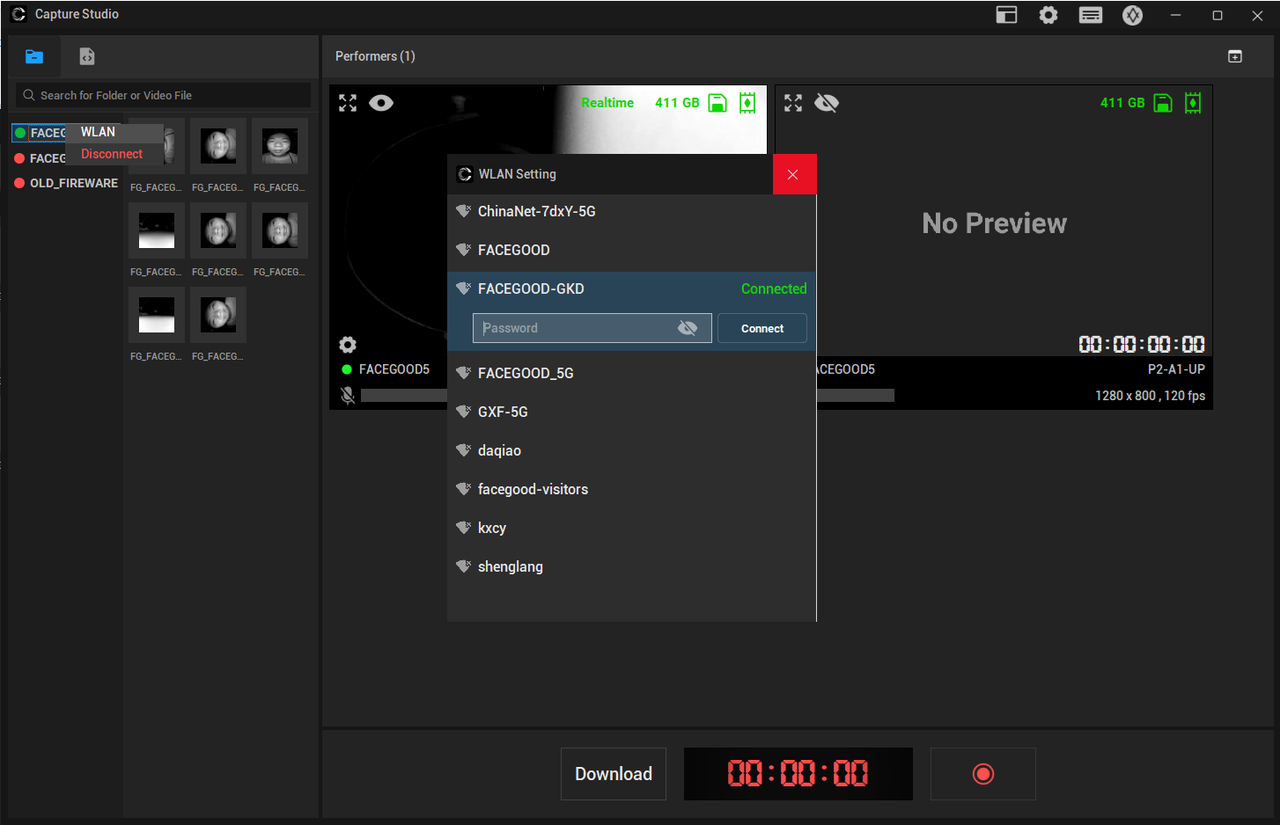Toggle password visibility in WLAN dialog
Image resolution: width=1280 pixels, height=825 pixels.
(687, 328)
